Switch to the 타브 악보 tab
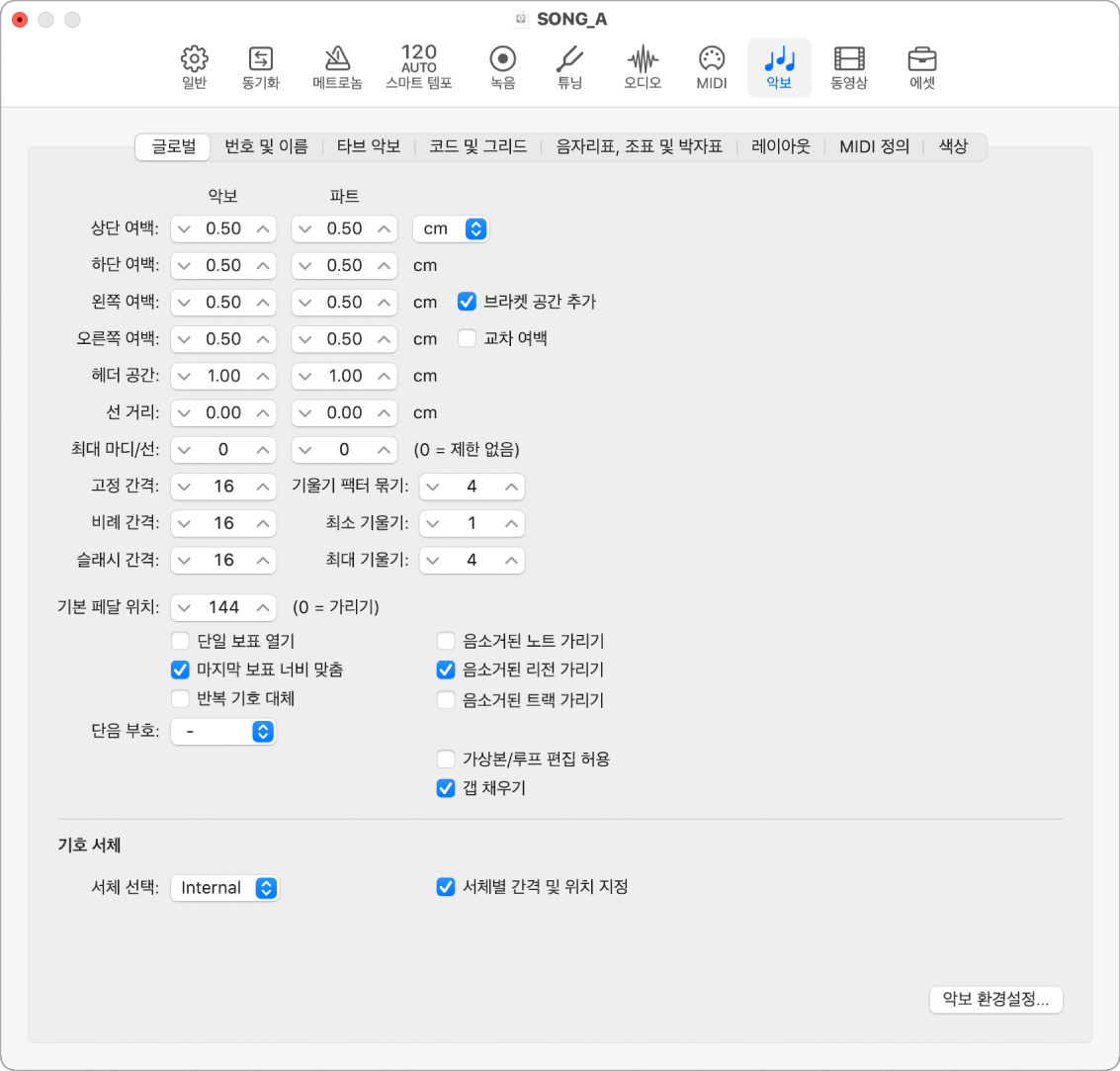Viewport: 1120px width, 1071px height. (369, 146)
